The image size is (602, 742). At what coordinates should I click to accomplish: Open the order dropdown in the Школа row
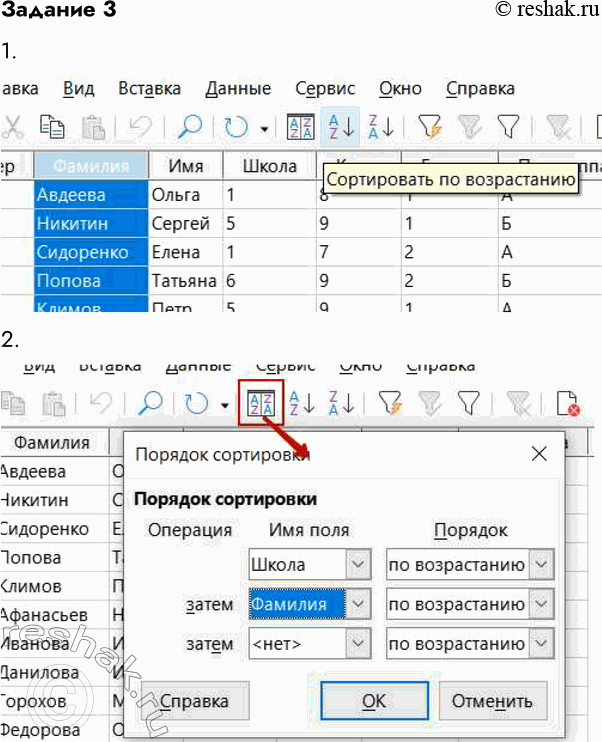pos(541,566)
